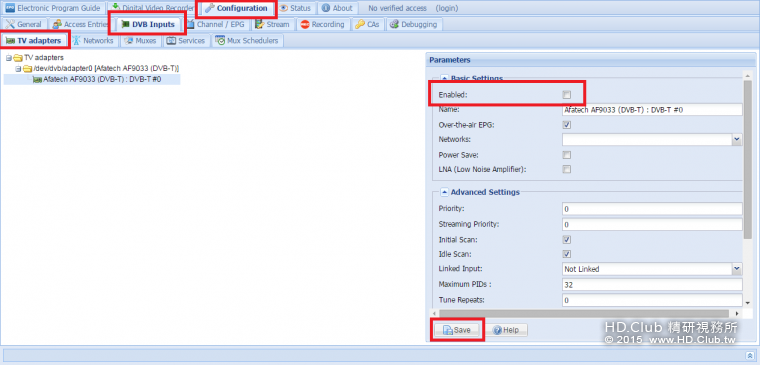
Task: Click the key icon on CAs tab
Action: click(x=359, y=24)
